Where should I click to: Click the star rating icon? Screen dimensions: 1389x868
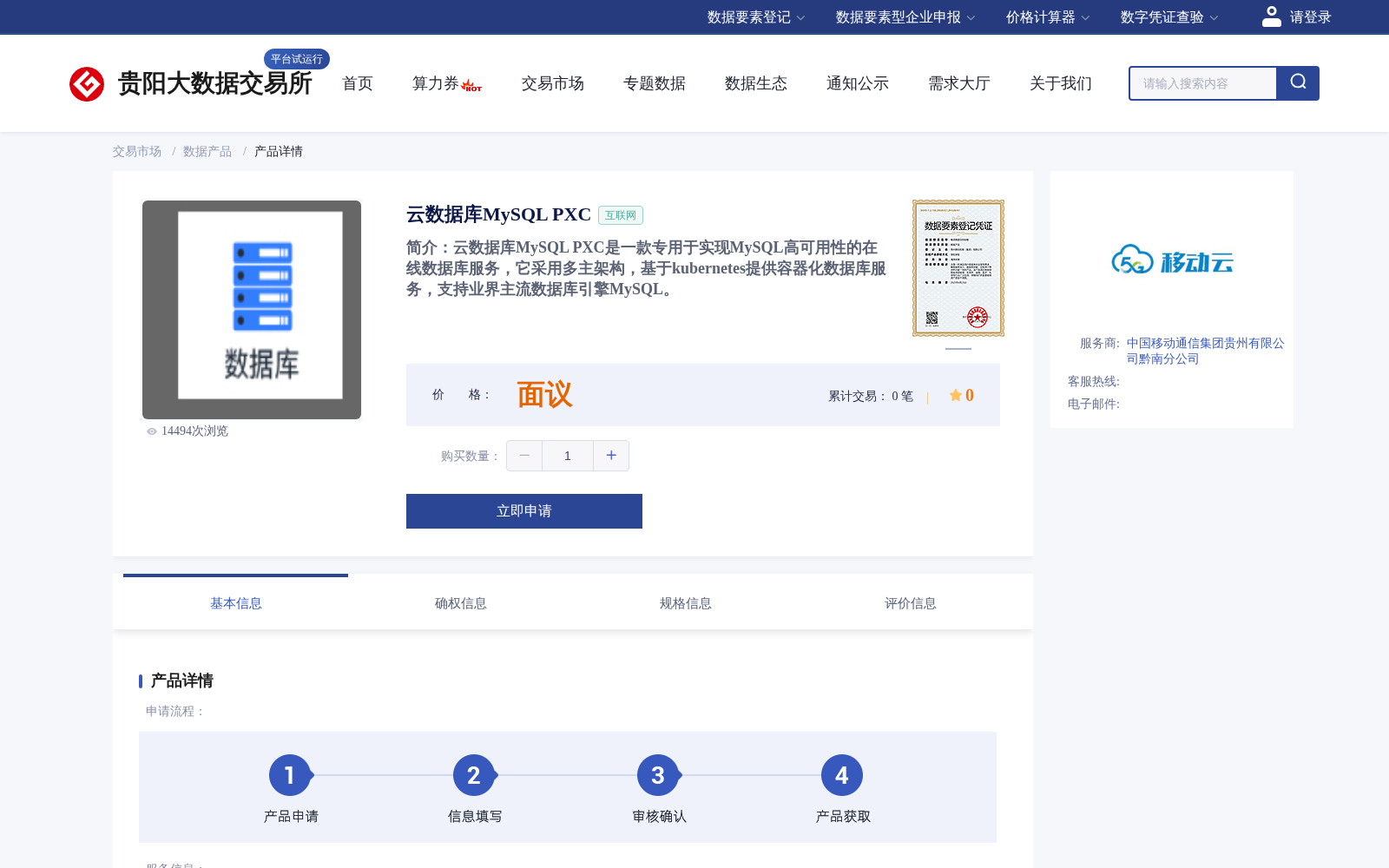click(x=955, y=395)
